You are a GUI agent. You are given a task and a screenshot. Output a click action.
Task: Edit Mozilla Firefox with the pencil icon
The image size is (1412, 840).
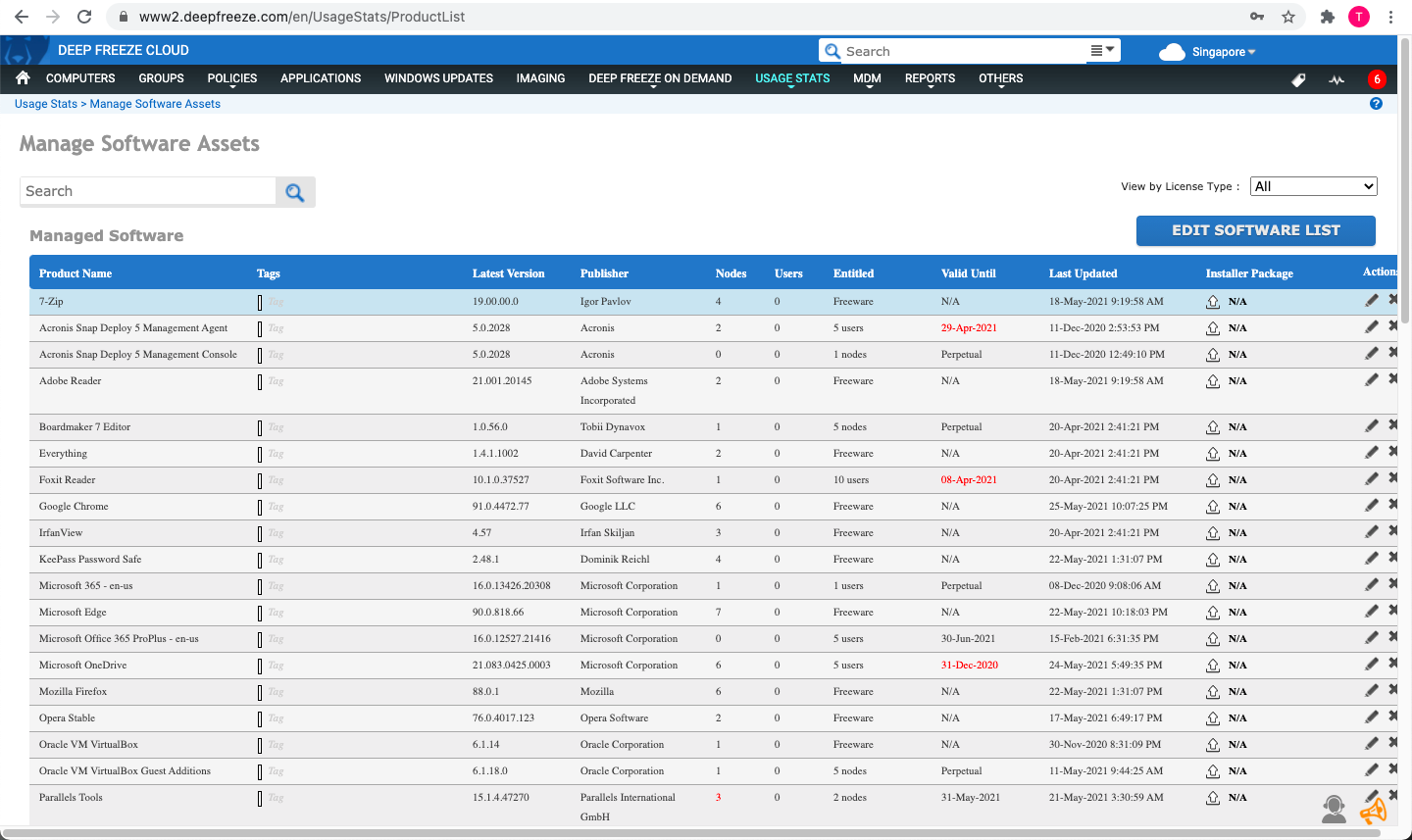(1372, 691)
